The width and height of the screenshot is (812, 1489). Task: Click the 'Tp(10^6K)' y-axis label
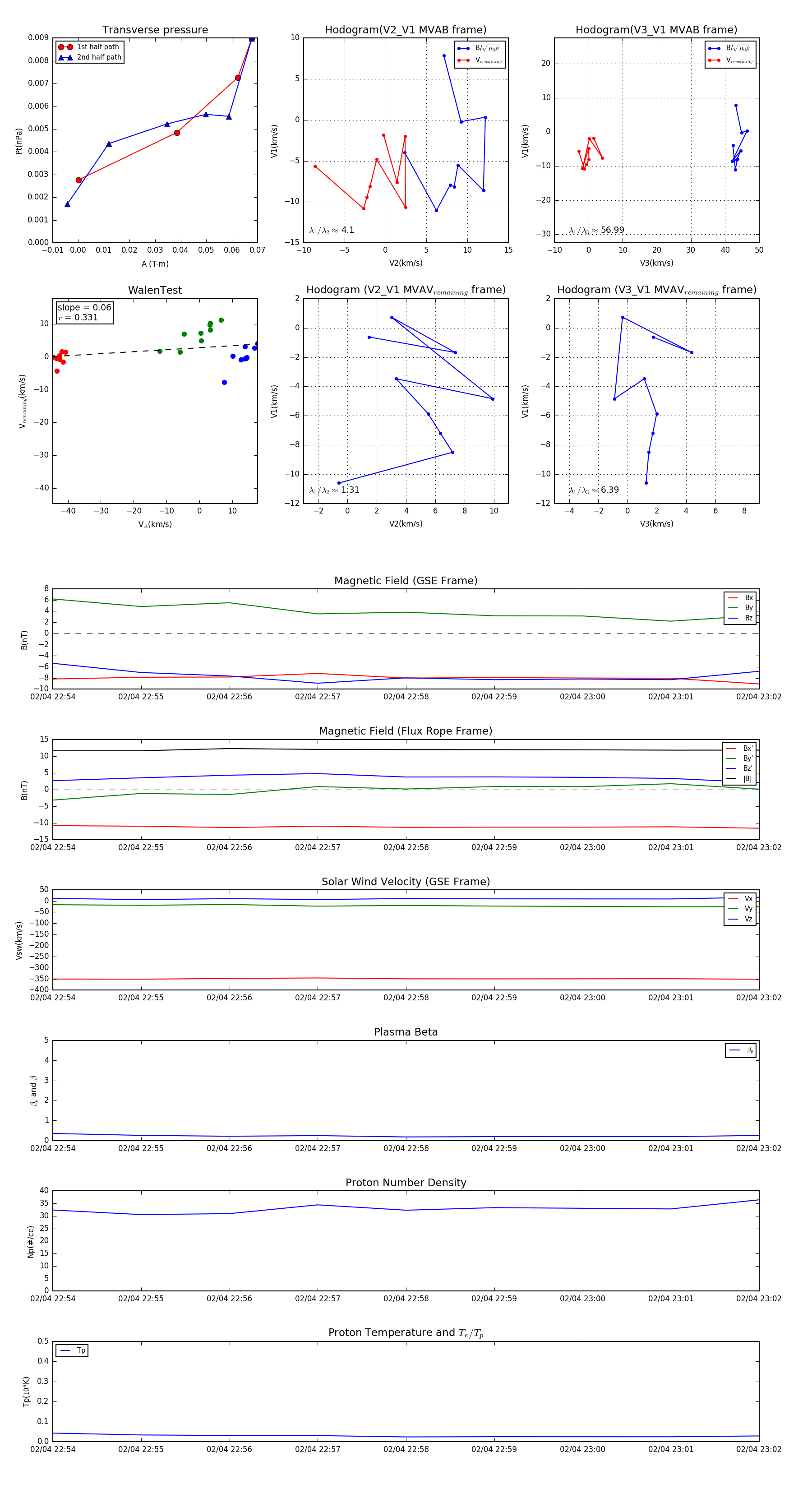point(25,1392)
